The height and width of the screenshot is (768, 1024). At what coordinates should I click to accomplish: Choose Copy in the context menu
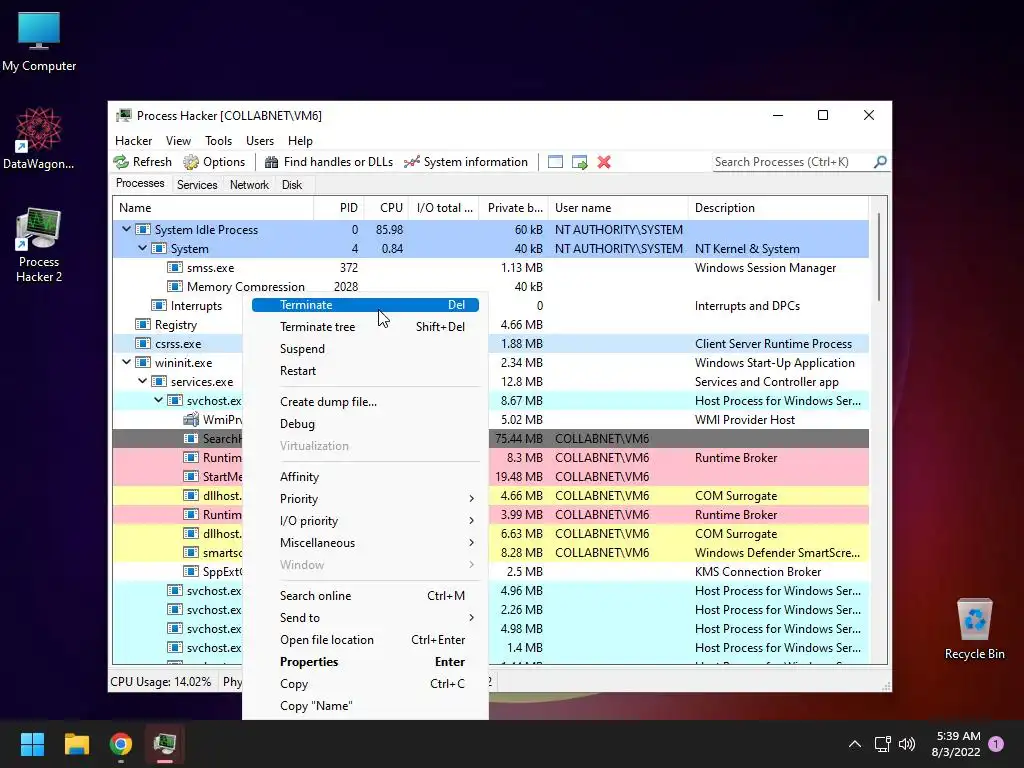point(365,684)
